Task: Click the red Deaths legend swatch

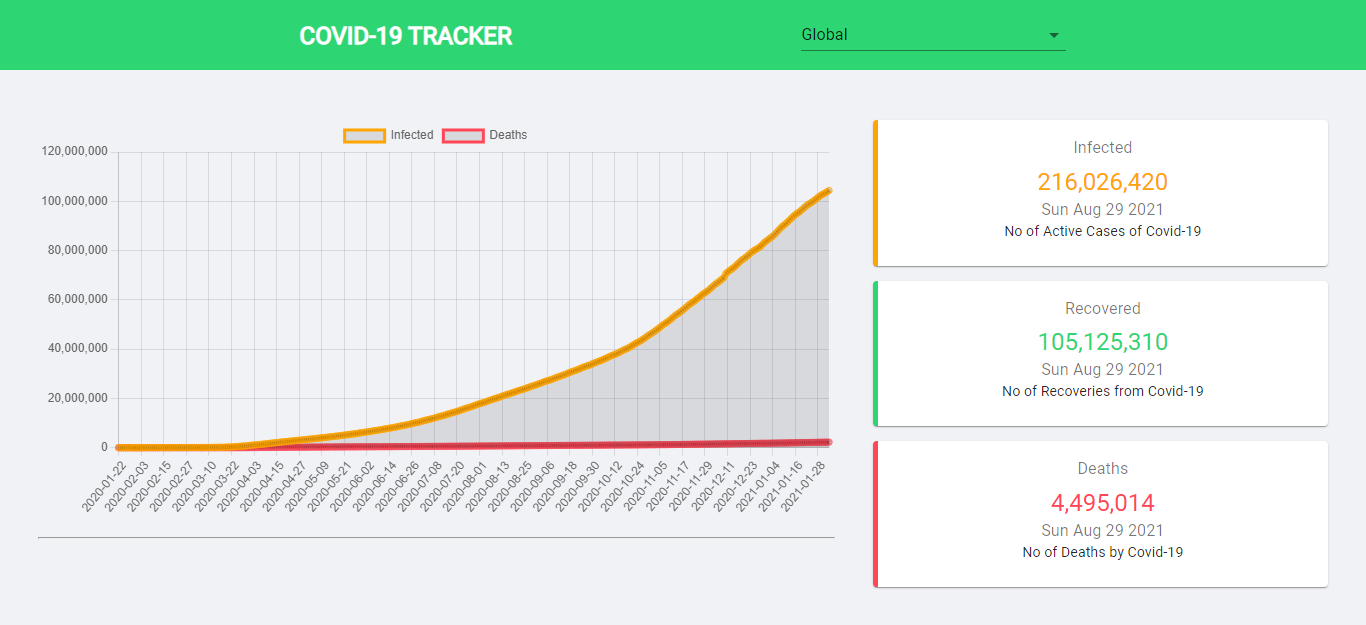Action: coord(463,134)
